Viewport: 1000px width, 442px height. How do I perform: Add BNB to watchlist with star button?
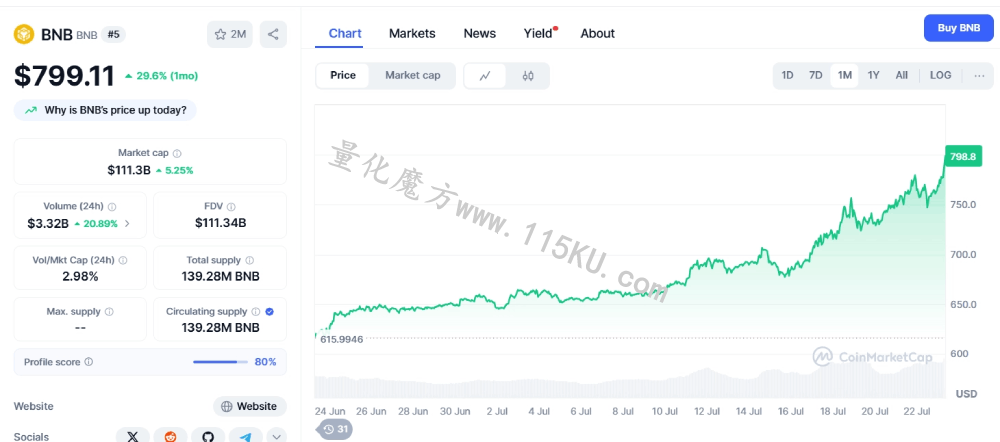(230, 34)
